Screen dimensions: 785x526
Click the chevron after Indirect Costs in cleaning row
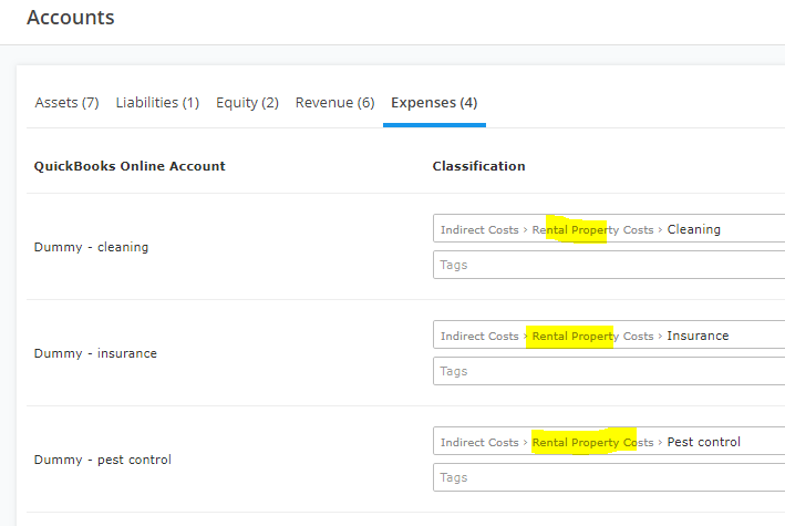525,230
